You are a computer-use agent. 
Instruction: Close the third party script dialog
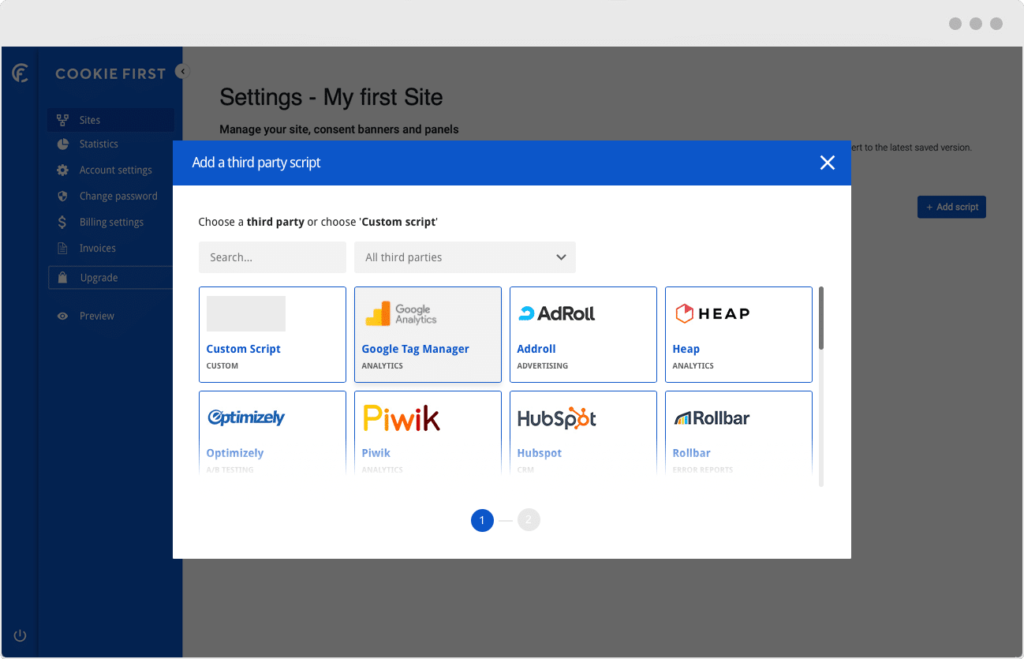click(x=827, y=163)
